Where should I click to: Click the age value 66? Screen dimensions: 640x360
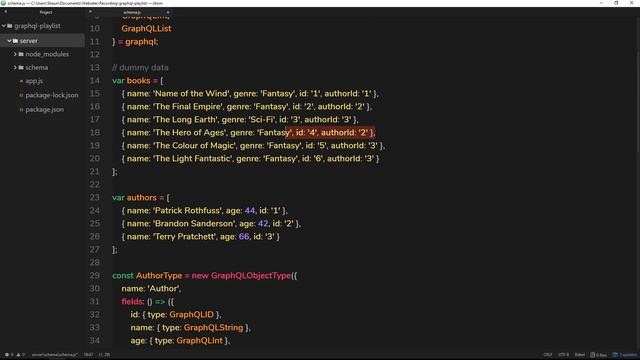coord(244,237)
